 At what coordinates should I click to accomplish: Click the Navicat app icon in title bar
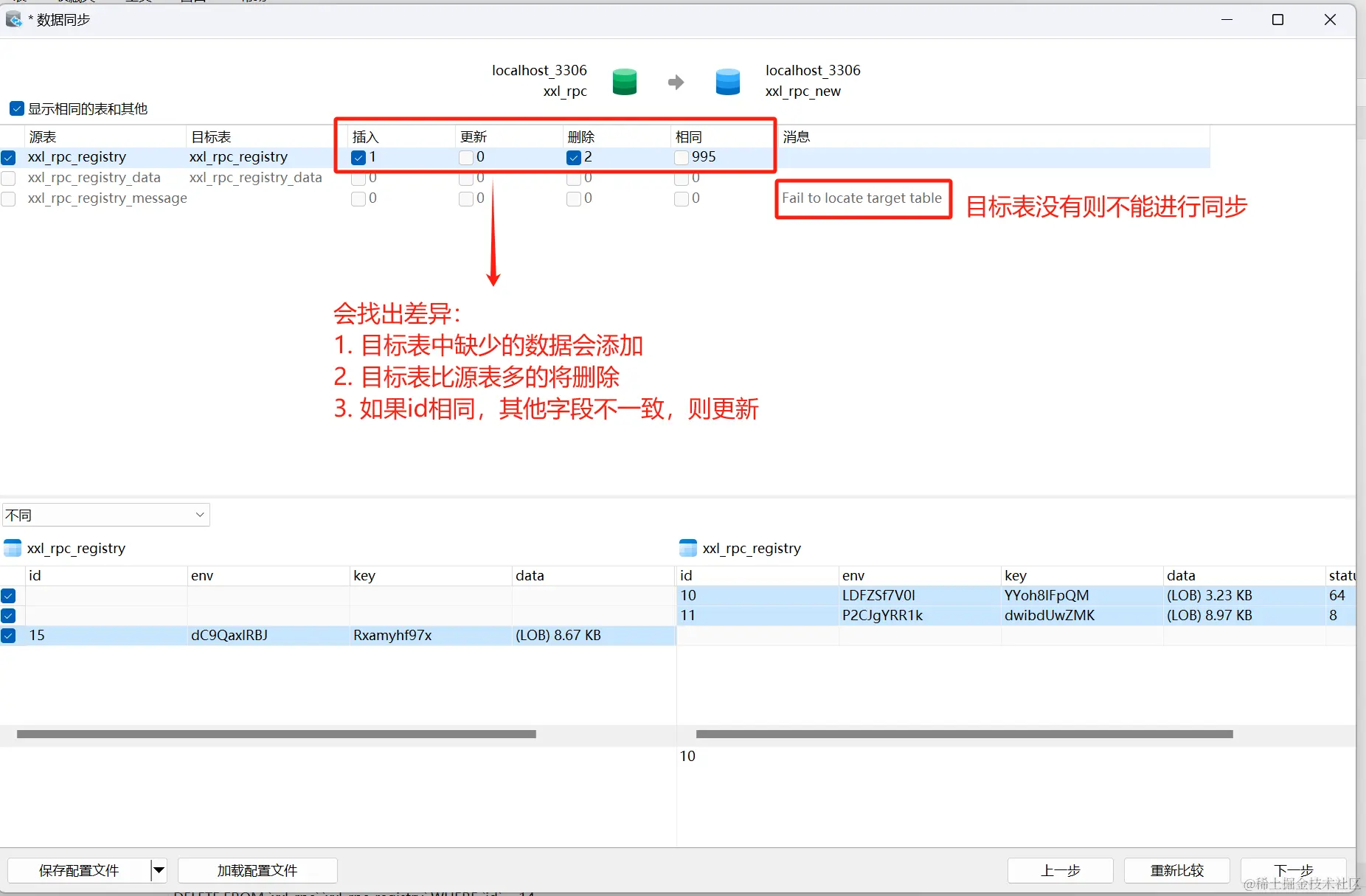click(13, 20)
